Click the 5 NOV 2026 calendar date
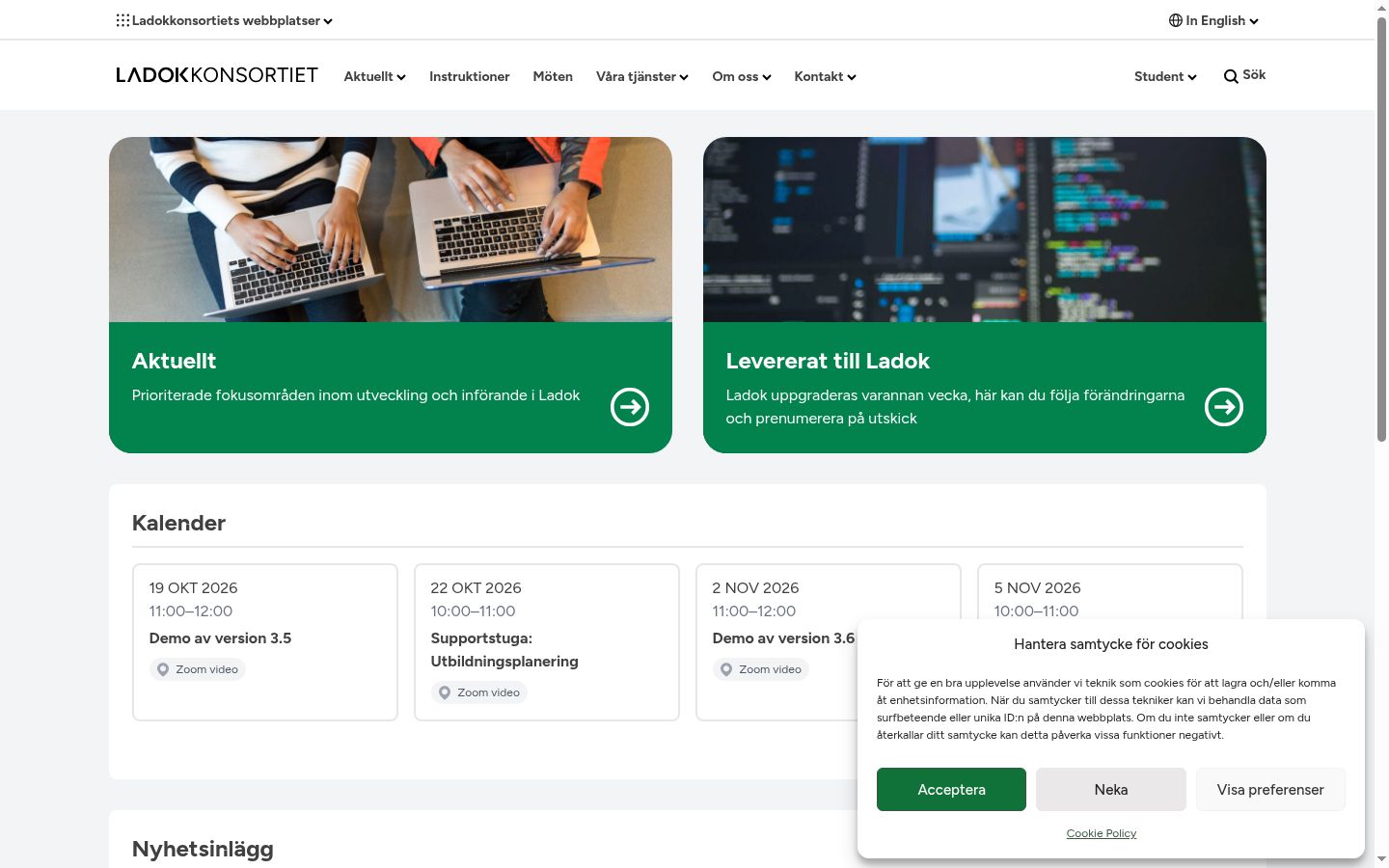The height and width of the screenshot is (868, 1389). point(1037,588)
